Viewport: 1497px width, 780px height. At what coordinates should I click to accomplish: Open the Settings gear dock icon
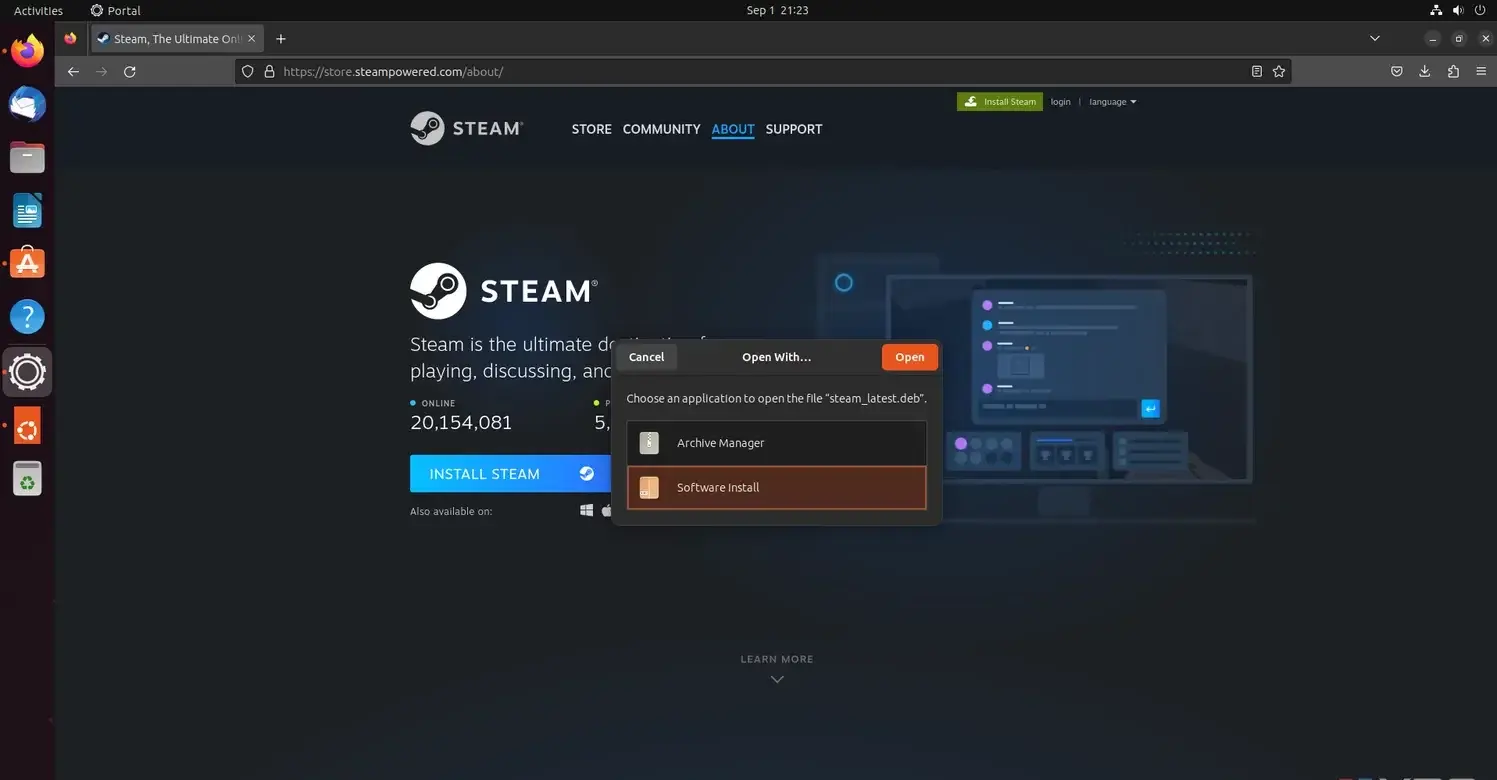27,372
